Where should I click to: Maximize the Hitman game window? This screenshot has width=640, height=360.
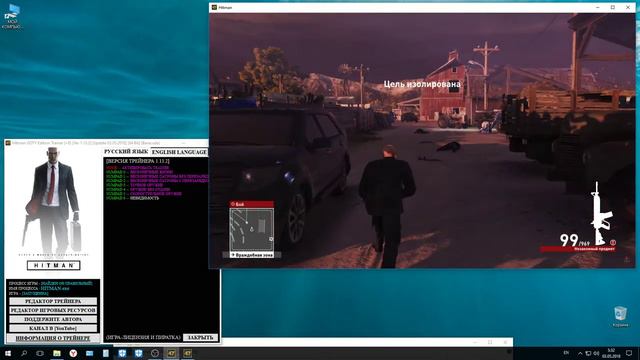coord(613,7)
